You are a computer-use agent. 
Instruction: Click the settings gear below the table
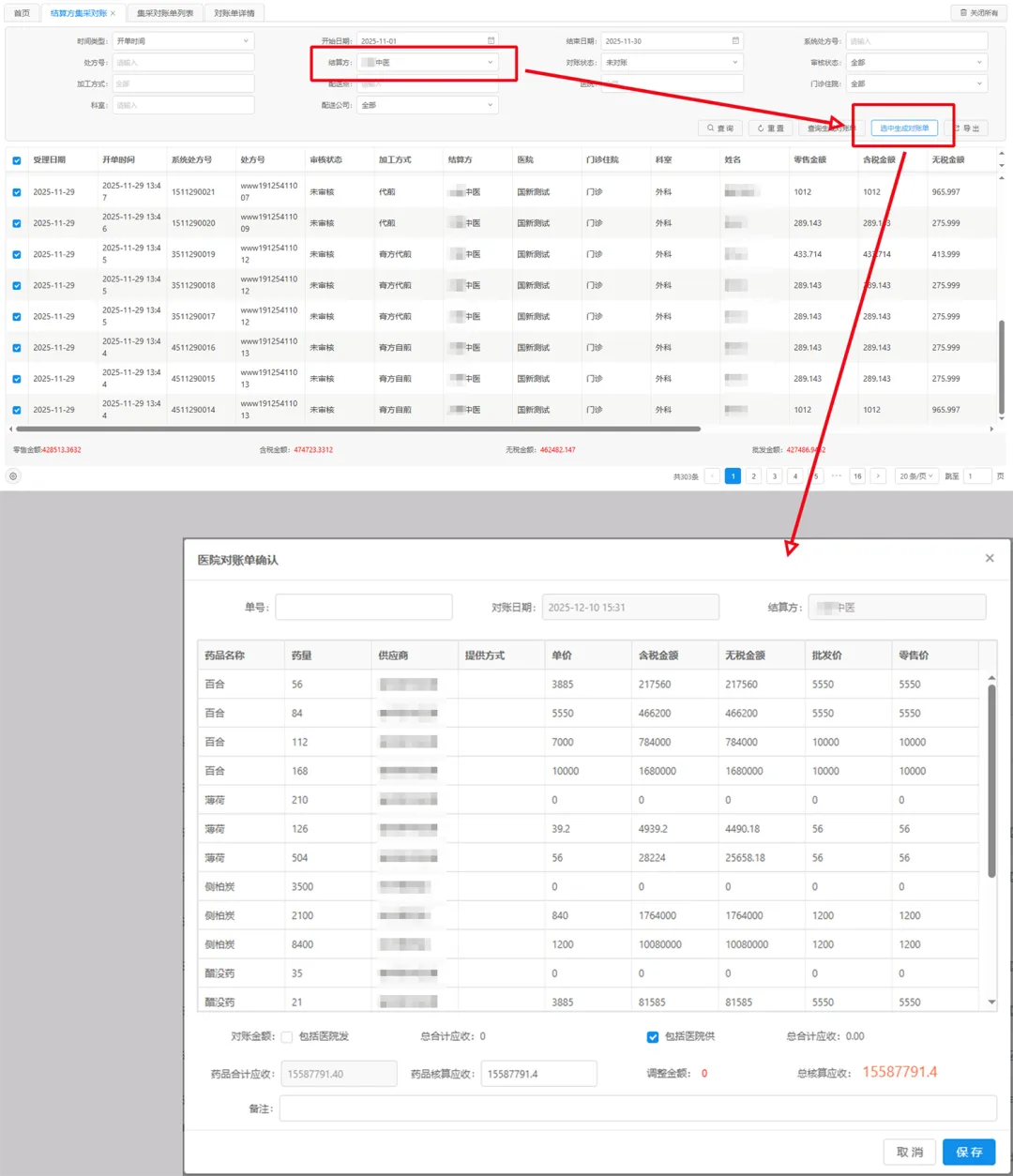click(x=13, y=476)
